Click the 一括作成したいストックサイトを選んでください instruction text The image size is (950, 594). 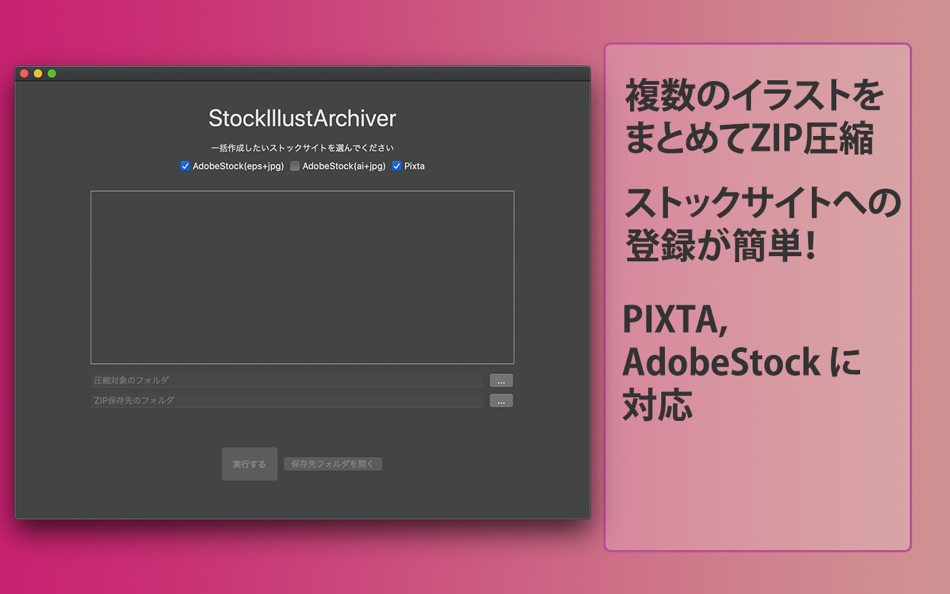click(302, 148)
